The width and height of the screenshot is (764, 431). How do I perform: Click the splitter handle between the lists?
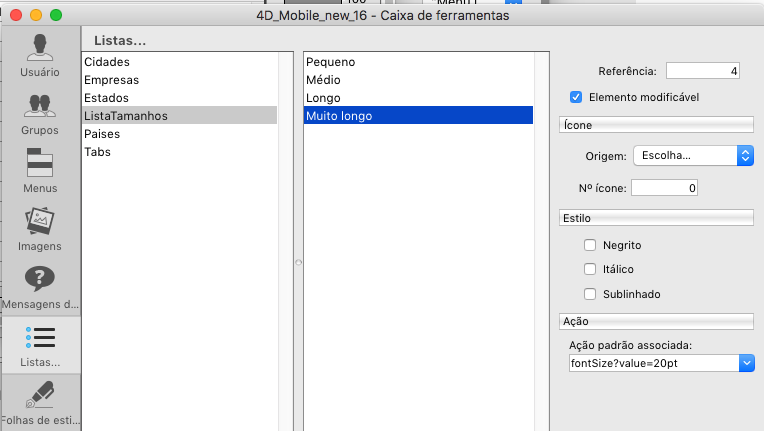[296, 262]
